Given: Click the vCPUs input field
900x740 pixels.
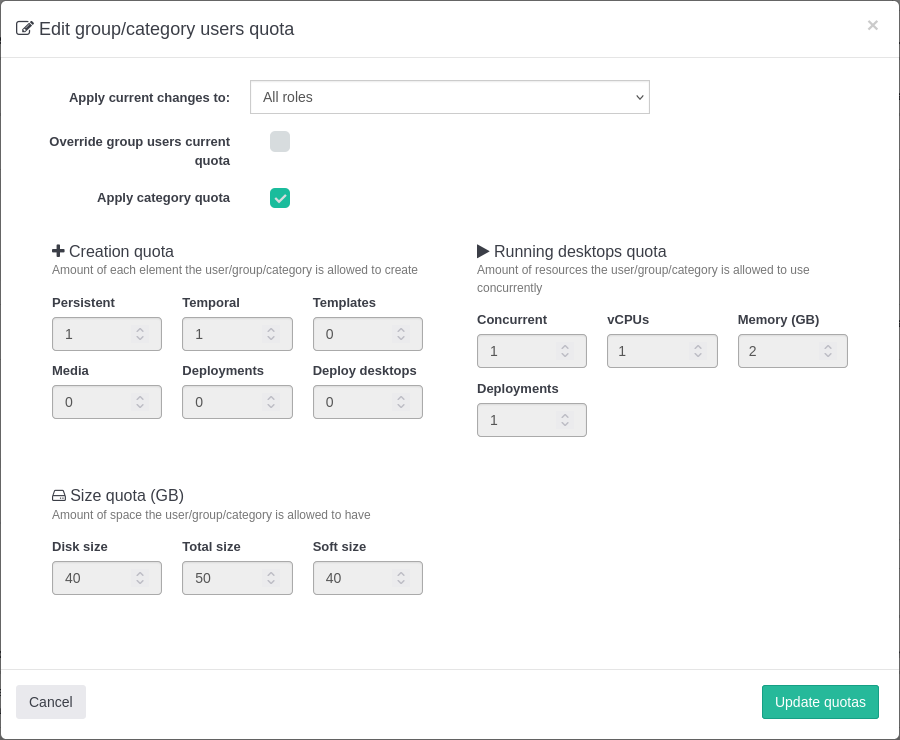Looking at the screenshot, I should pos(648,351).
